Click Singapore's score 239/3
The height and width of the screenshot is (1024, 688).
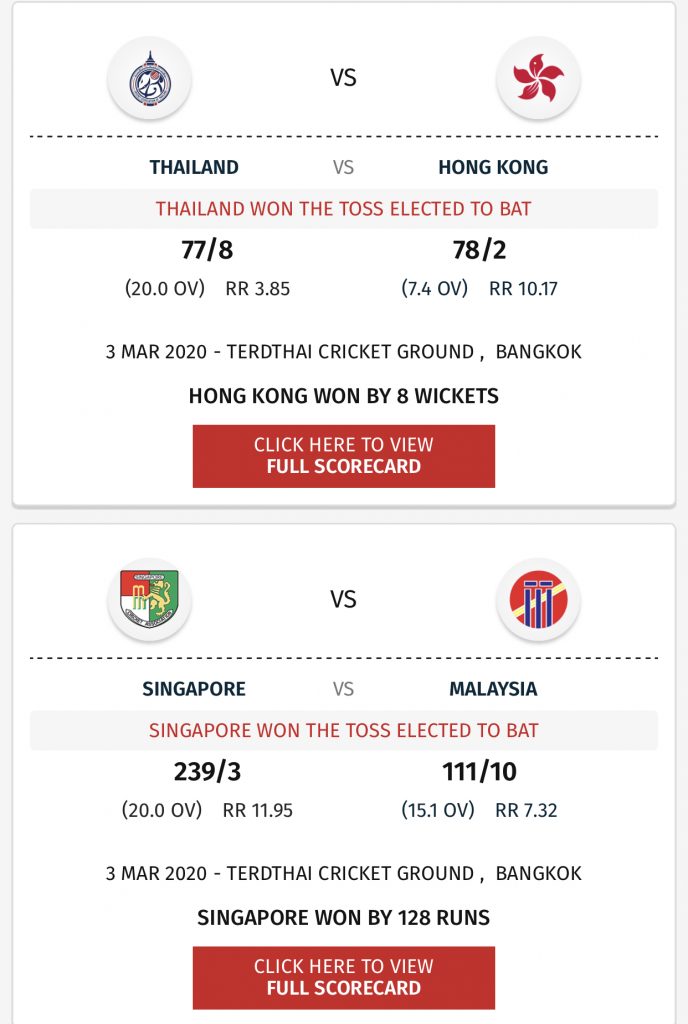click(x=207, y=772)
